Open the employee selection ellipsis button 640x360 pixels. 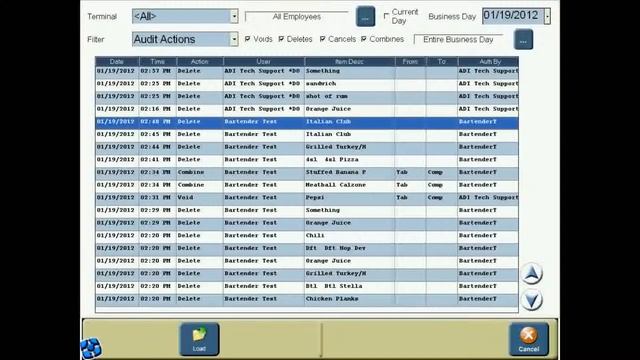365,17
